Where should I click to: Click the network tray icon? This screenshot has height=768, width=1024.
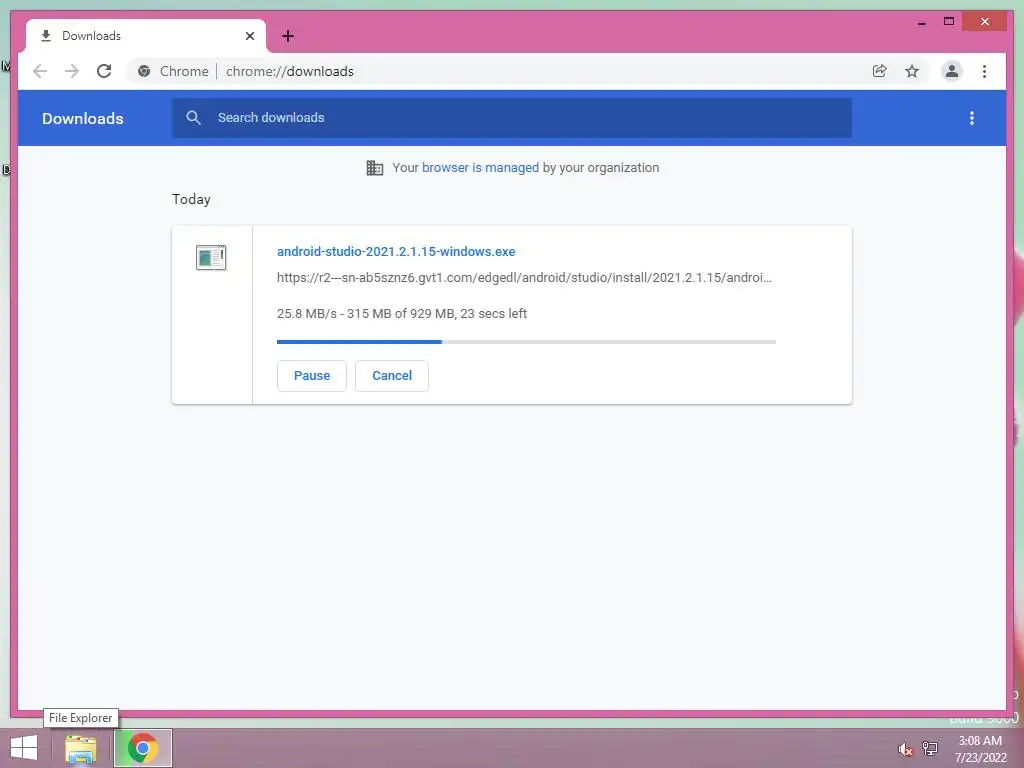click(930, 749)
